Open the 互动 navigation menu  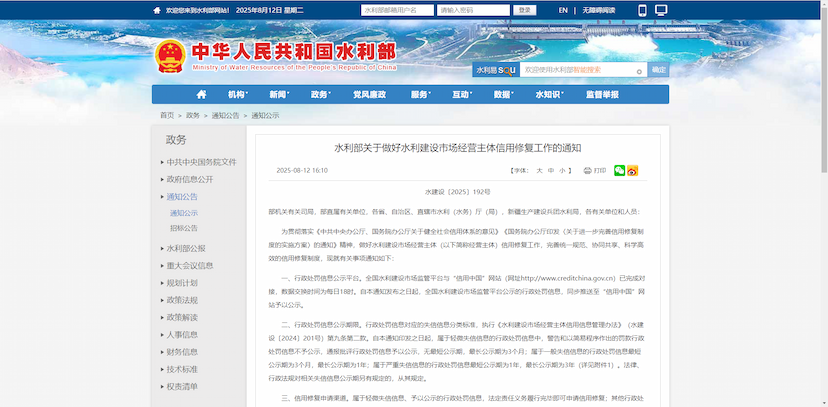[462, 94]
